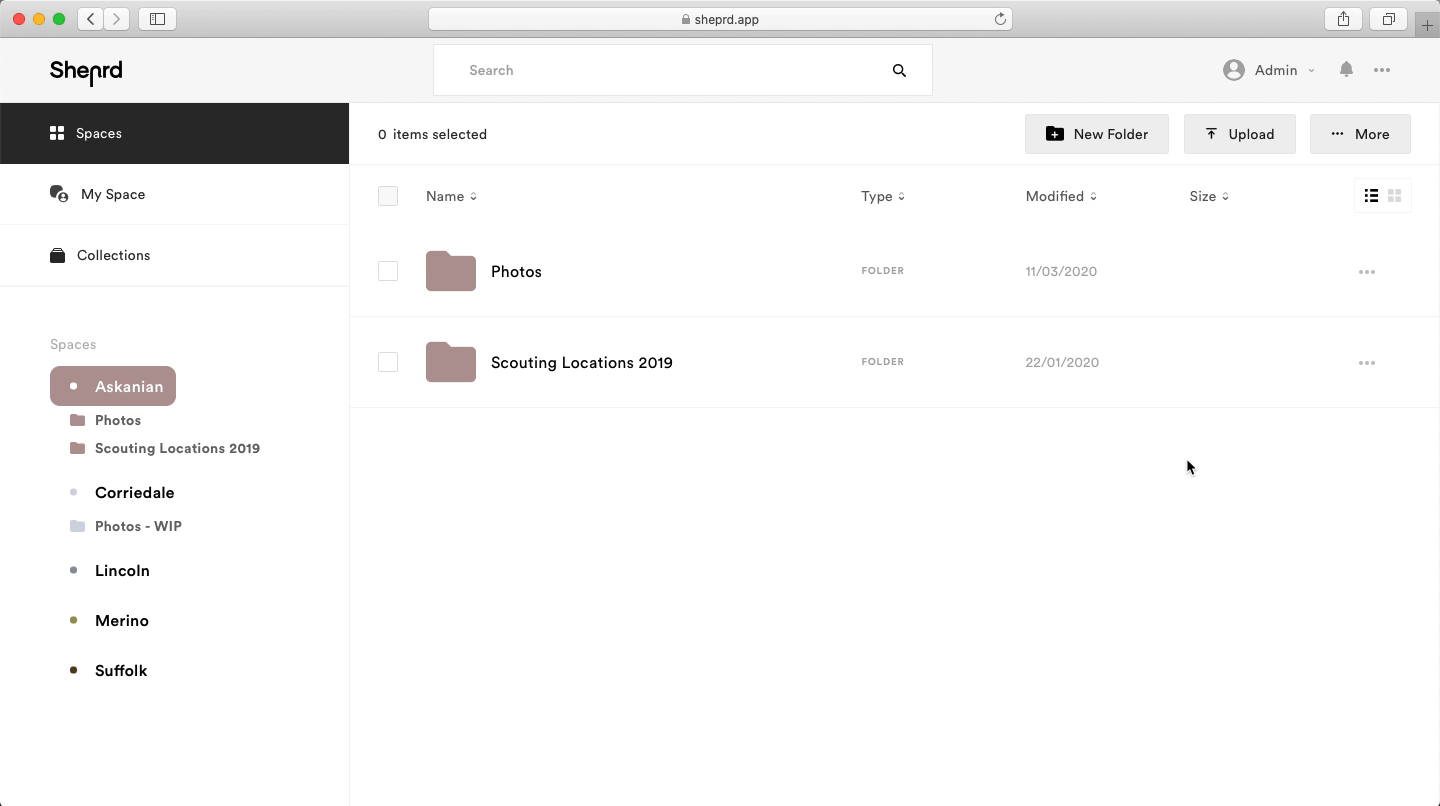1440x806 pixels.
Task: Click the Photos folder icon in the list
Action: 450,271
